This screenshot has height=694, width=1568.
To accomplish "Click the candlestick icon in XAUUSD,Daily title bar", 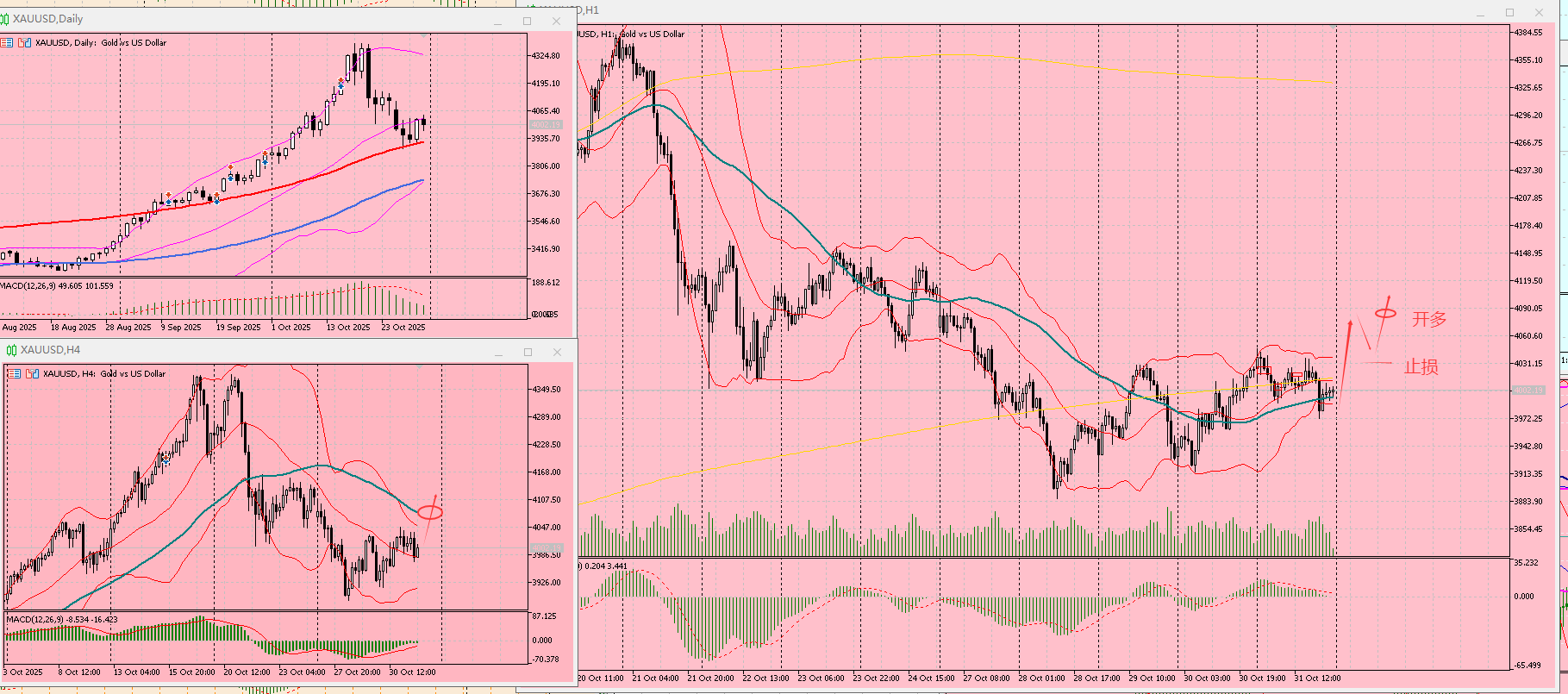I will tap(5, 19).
